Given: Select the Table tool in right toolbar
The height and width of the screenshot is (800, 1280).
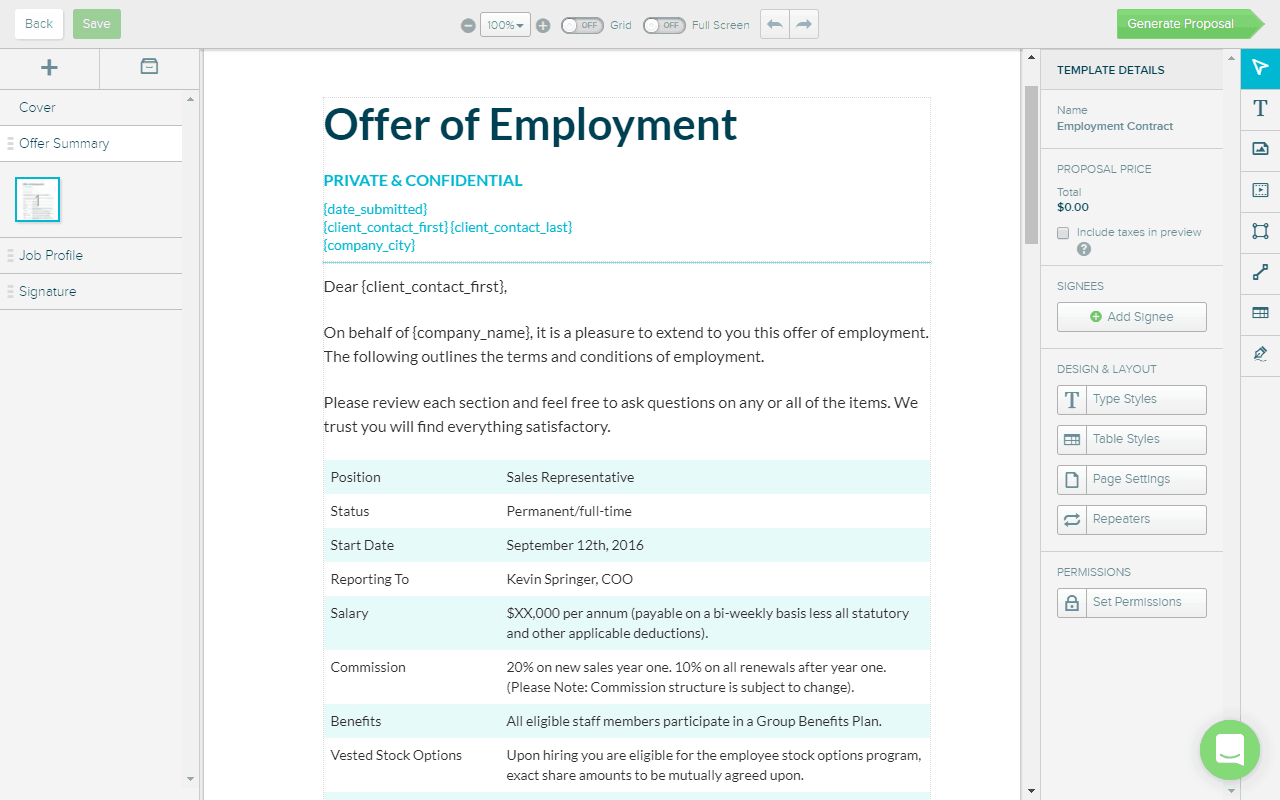Looking at the screenshot, I should click(1260, 313).
